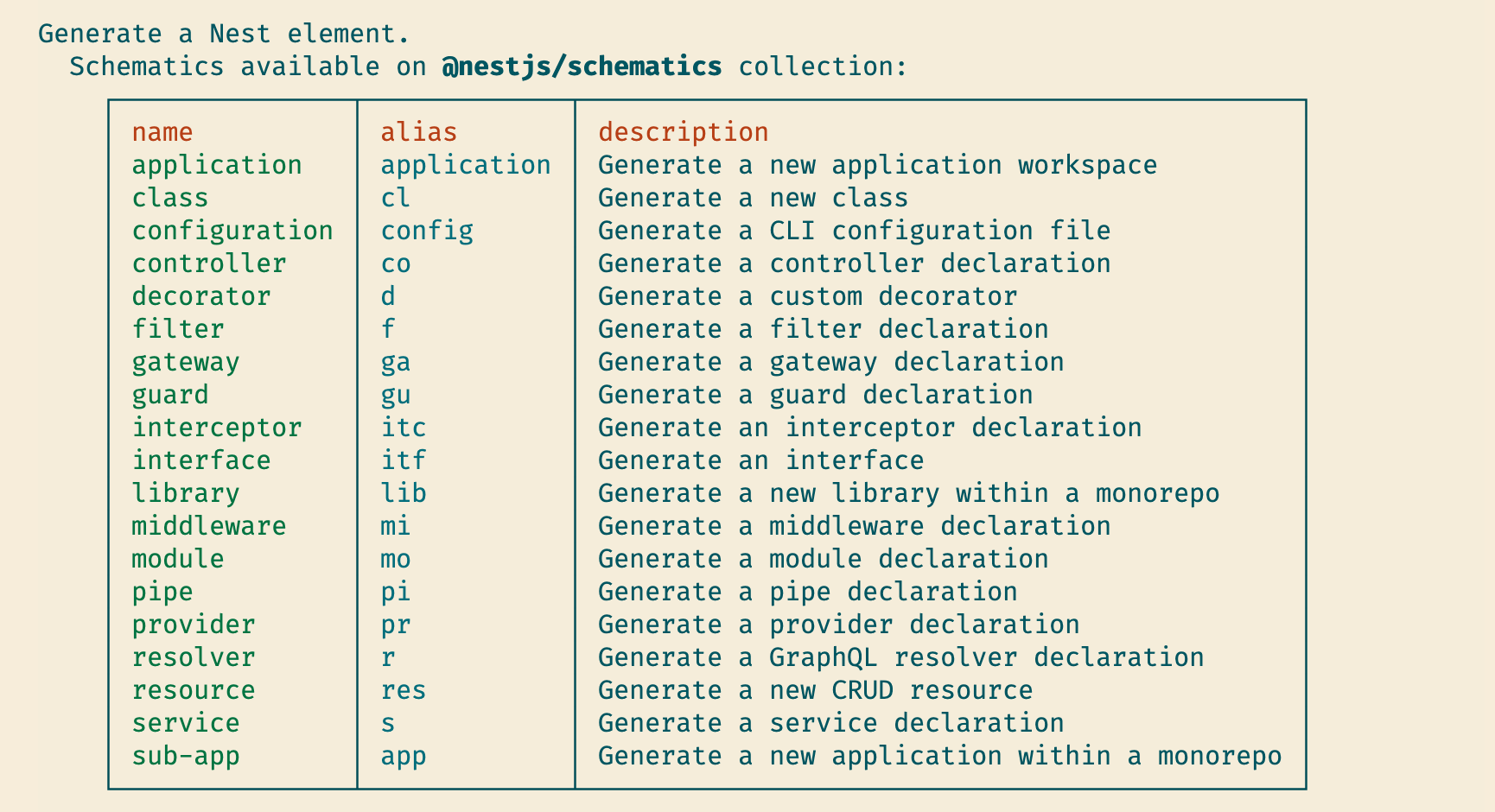Screen dimensions: 1495x812
Task: Click the 'decorator' schematic name
Action: [201, 296]
